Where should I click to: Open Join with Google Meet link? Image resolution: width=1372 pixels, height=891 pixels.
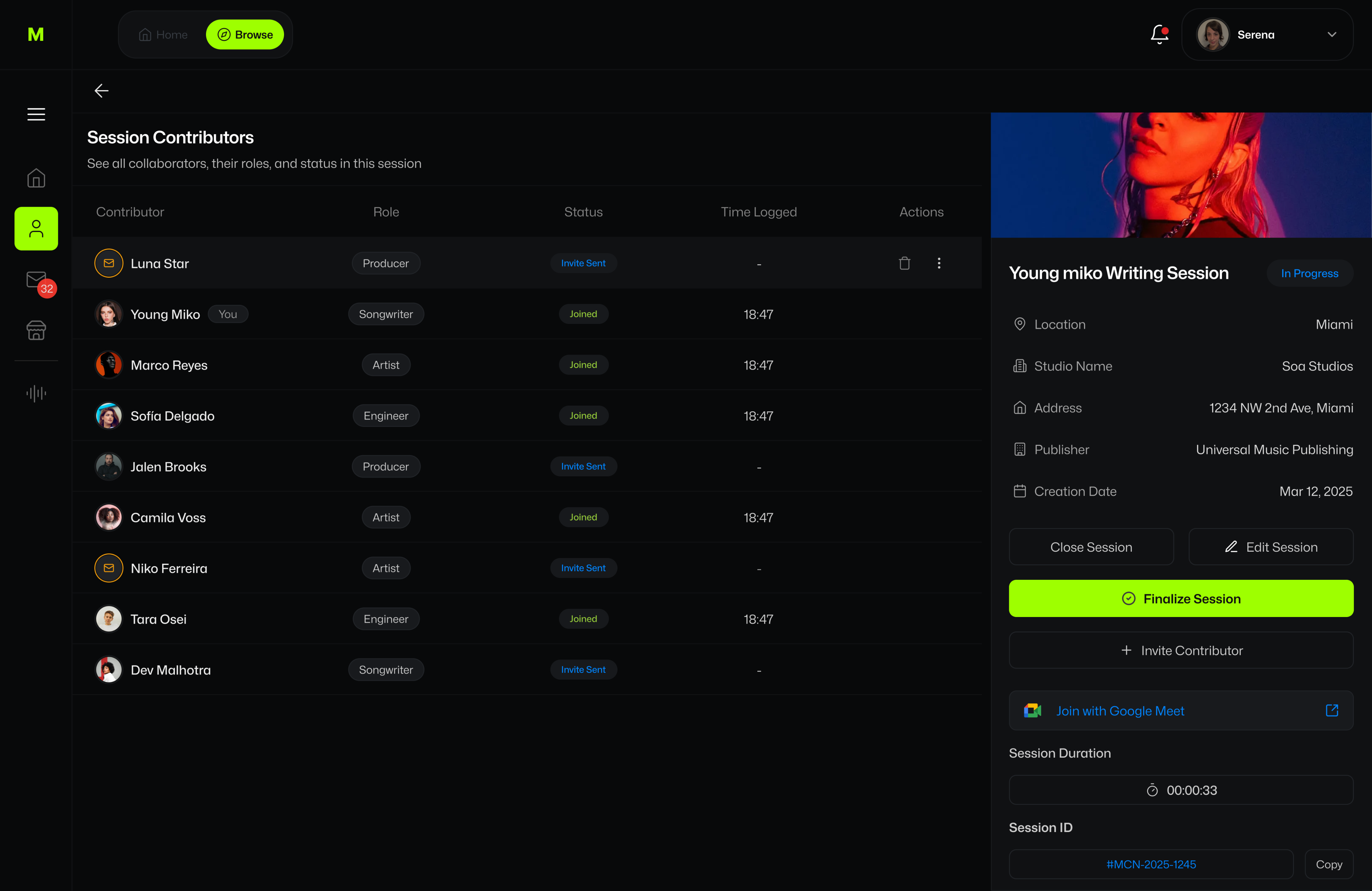(x=1180, y=710)
